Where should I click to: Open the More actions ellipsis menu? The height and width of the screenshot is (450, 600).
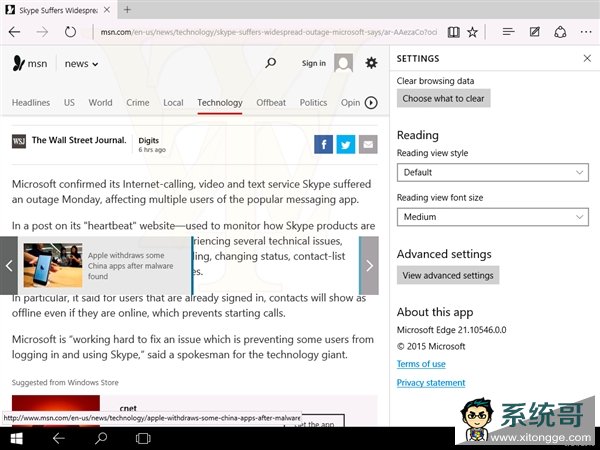tap(586, 32)
